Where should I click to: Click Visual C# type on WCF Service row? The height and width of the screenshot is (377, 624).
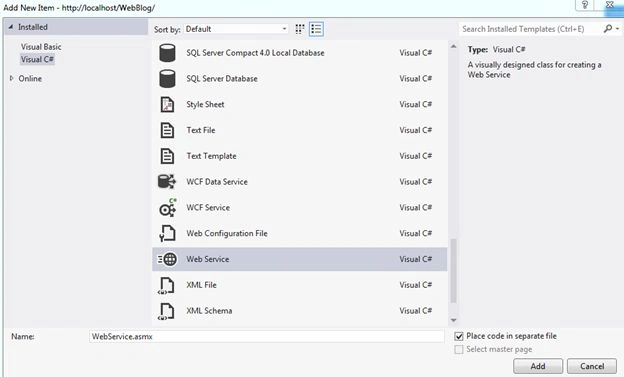pos(415,207)
